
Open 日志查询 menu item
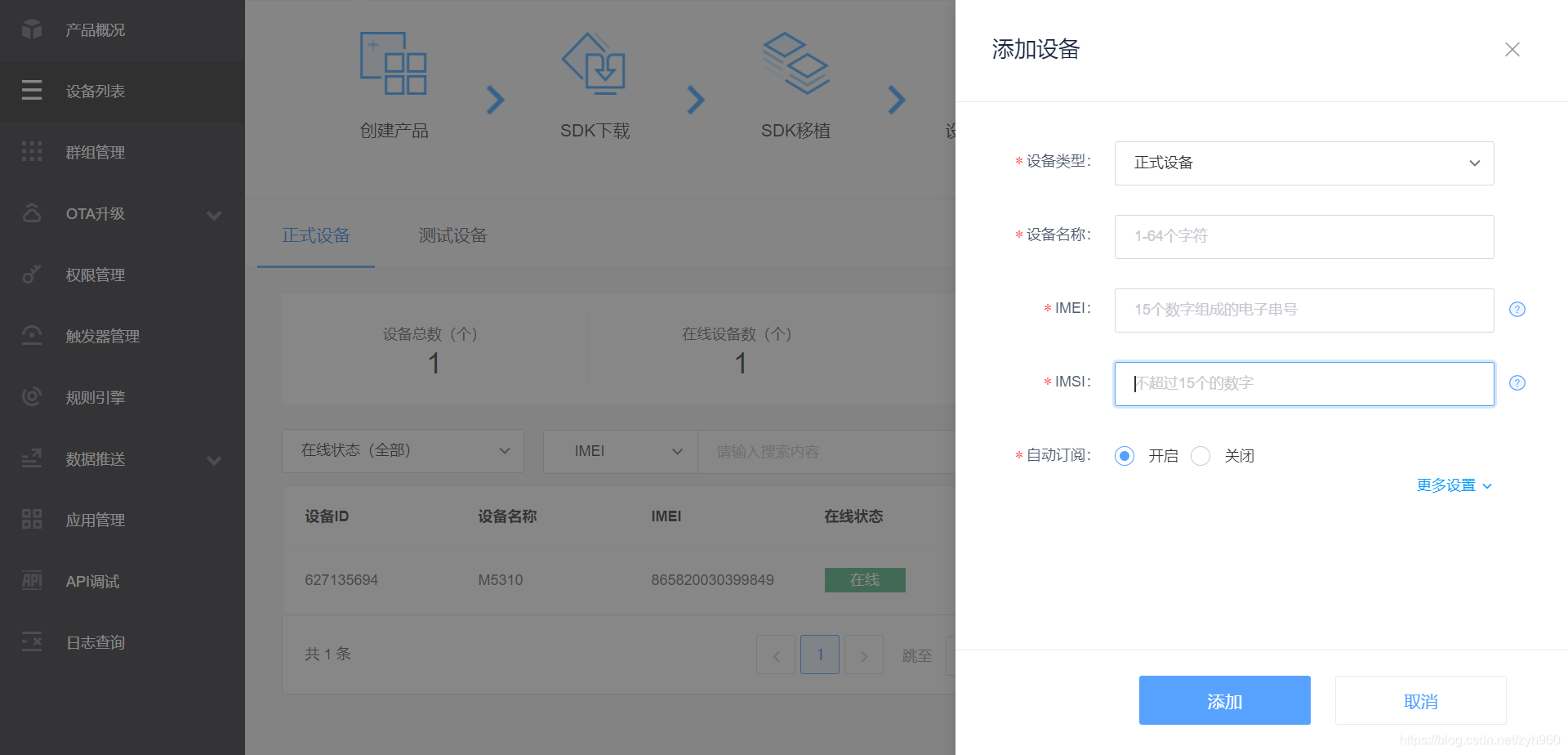tap(122, 643)
